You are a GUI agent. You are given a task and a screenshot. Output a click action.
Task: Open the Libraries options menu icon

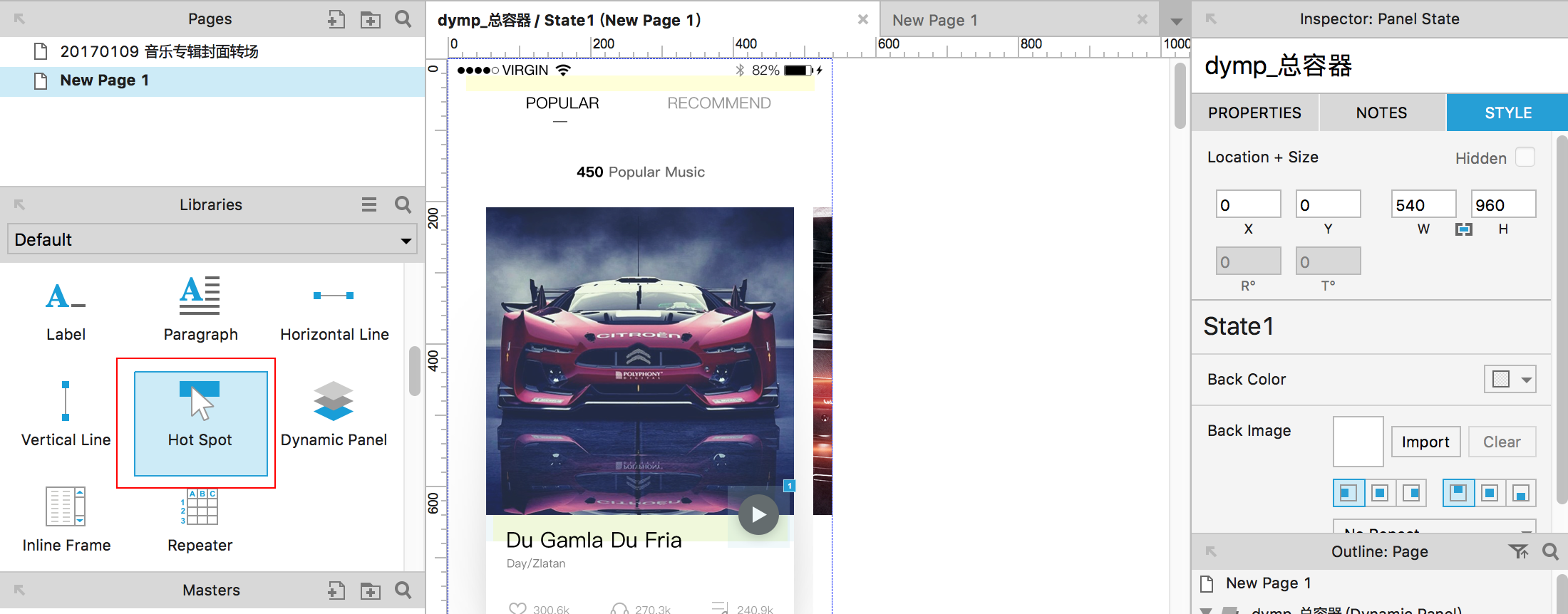pyautogui.click(x=369, y=204)
